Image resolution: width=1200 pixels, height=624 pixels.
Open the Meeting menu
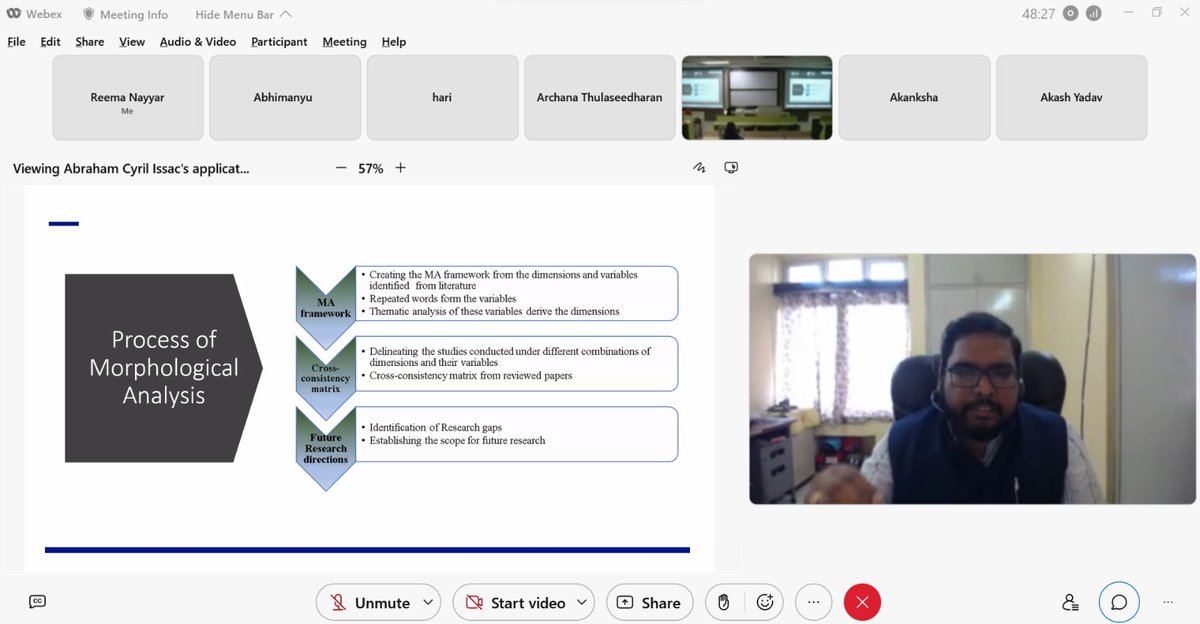tap(344, 42)
